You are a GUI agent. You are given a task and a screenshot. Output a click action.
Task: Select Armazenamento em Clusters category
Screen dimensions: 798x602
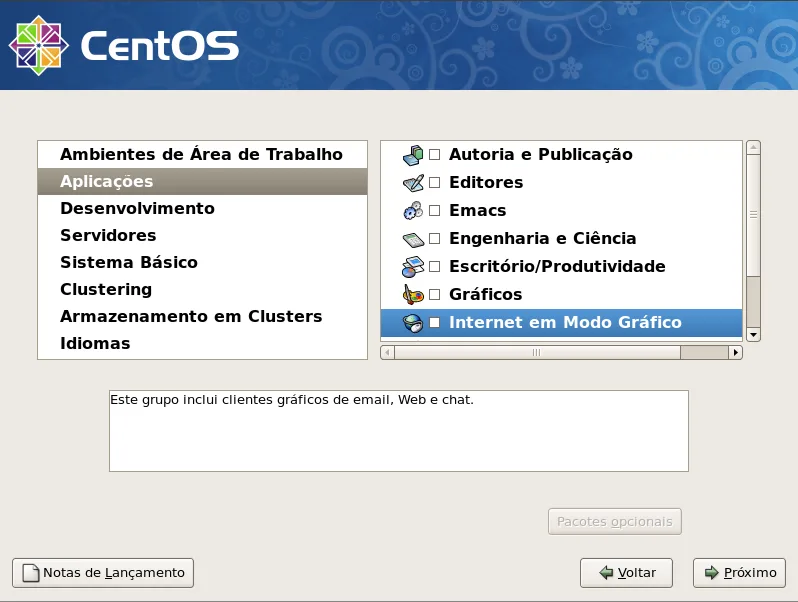point(203,317)
